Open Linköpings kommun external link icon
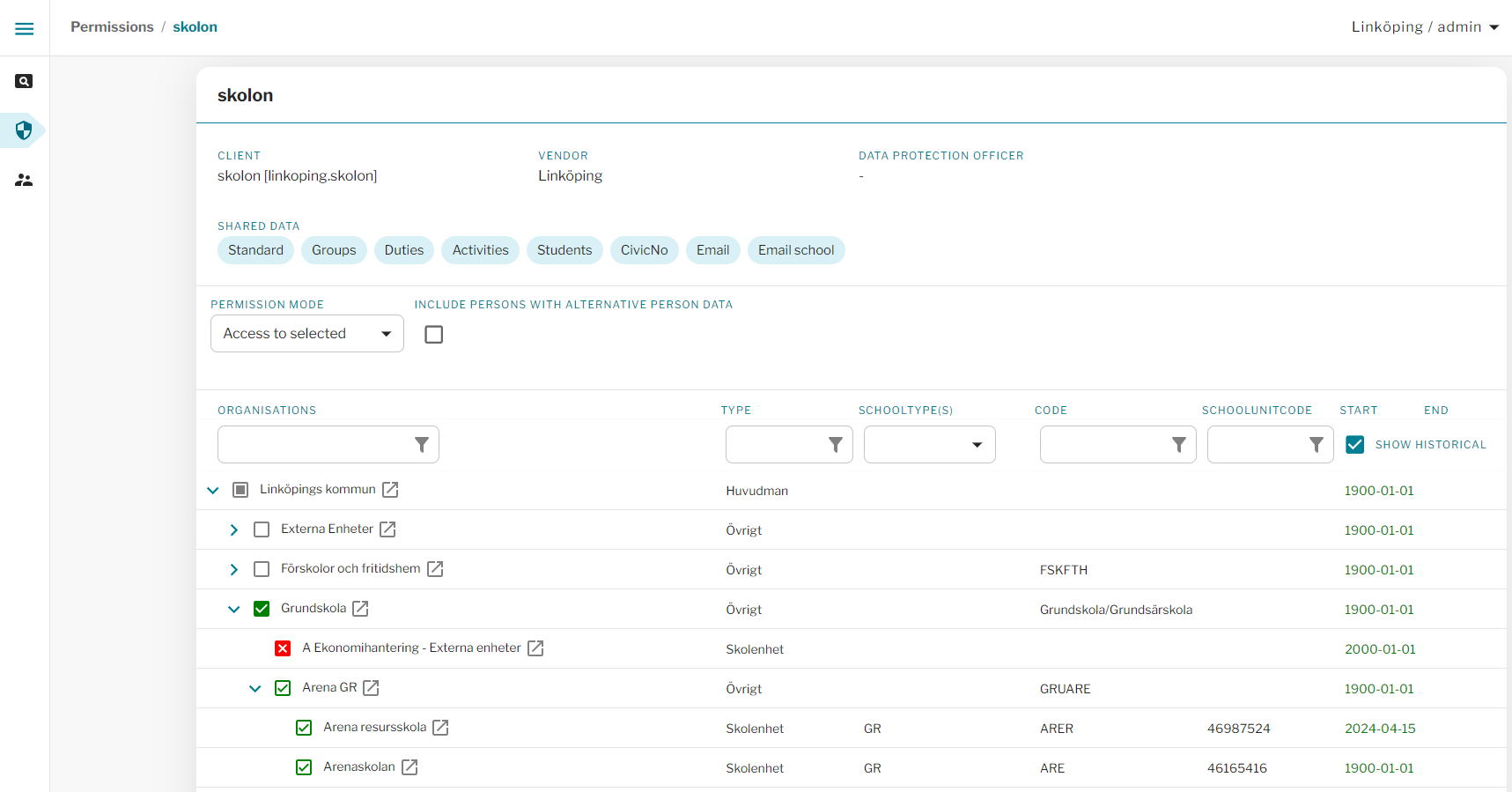The width and height of the screenshot is (1512, 792). 390,490
